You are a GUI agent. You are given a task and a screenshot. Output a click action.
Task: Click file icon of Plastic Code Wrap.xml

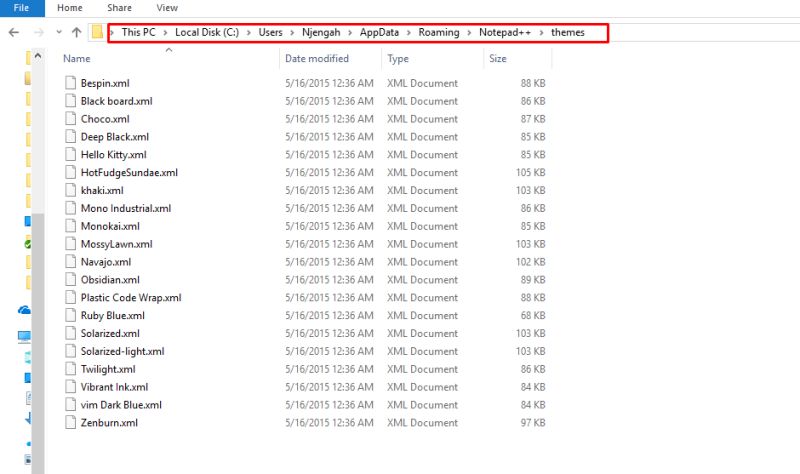click(x=70, y=297)
